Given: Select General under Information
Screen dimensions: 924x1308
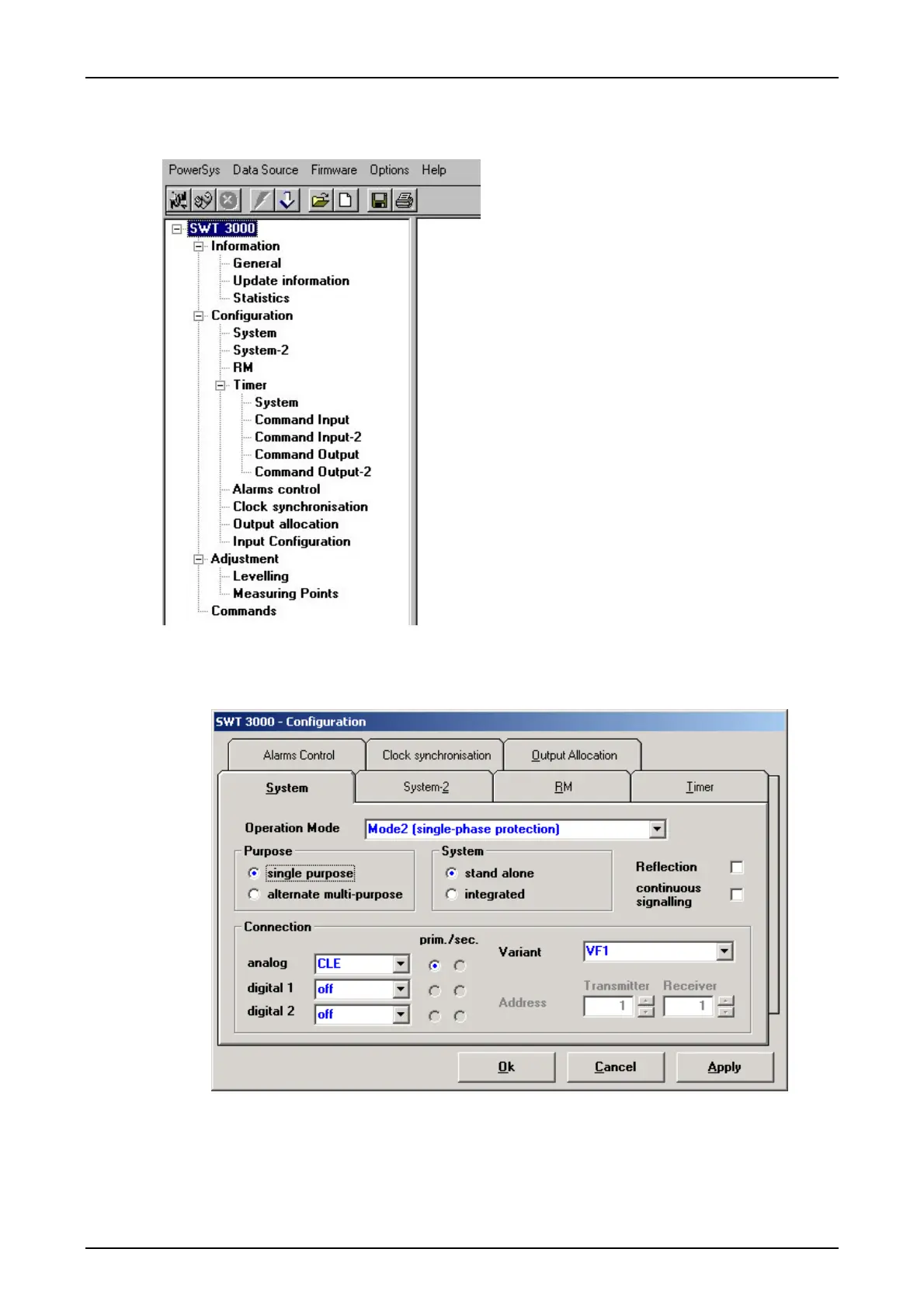Looking at the screenshot, I should pyautogui.click(x=257, y=263).
